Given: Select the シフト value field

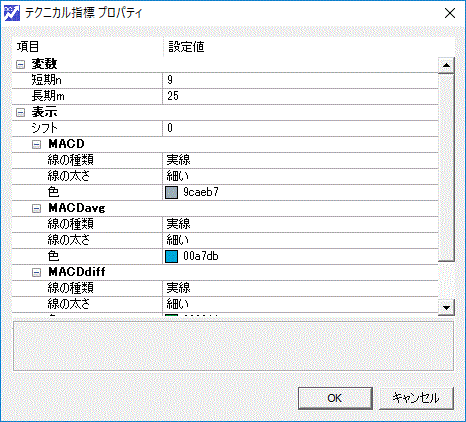Looking at the screenshot, I should 300,128.
